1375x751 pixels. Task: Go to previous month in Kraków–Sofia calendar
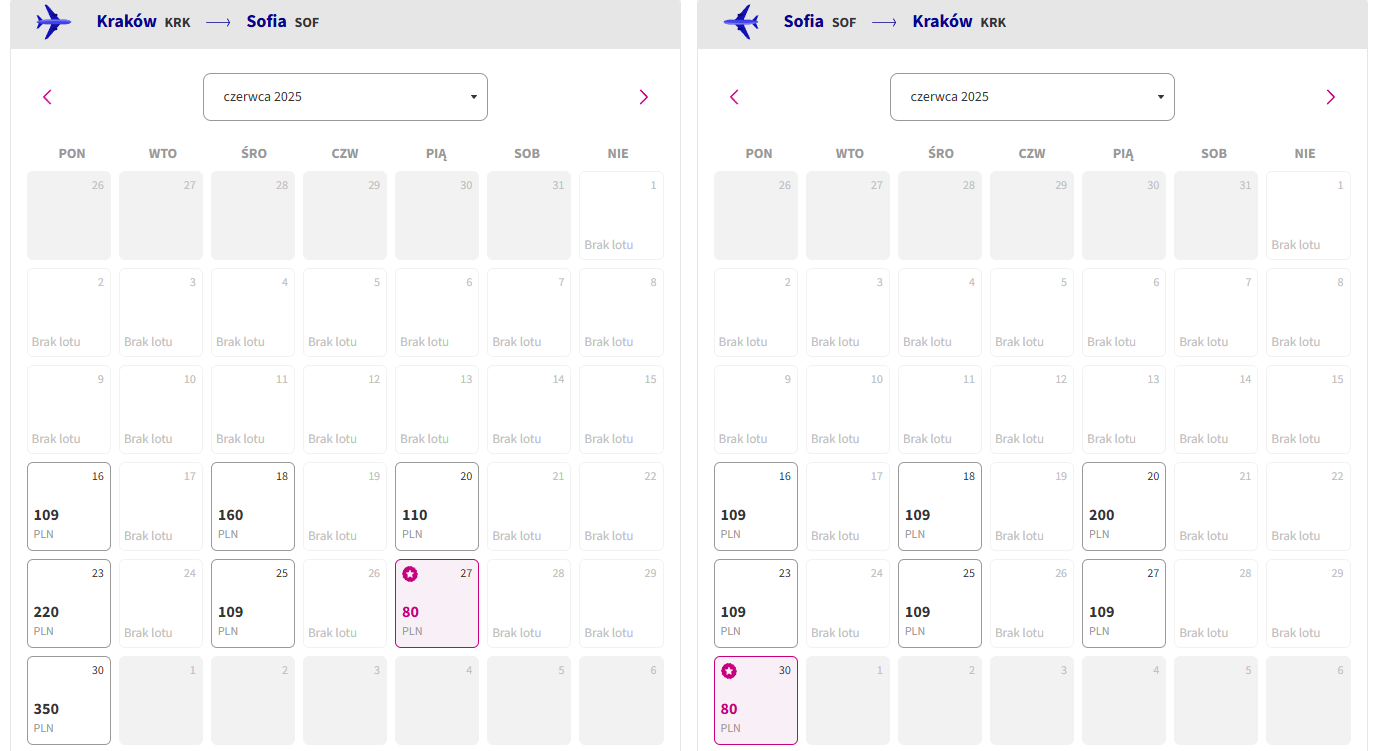click(47, 97)
